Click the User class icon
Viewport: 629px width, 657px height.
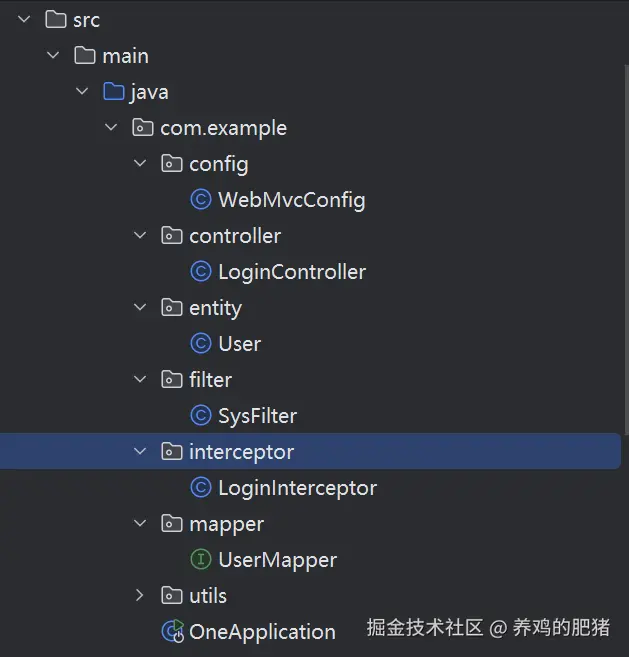click(200, 344)
